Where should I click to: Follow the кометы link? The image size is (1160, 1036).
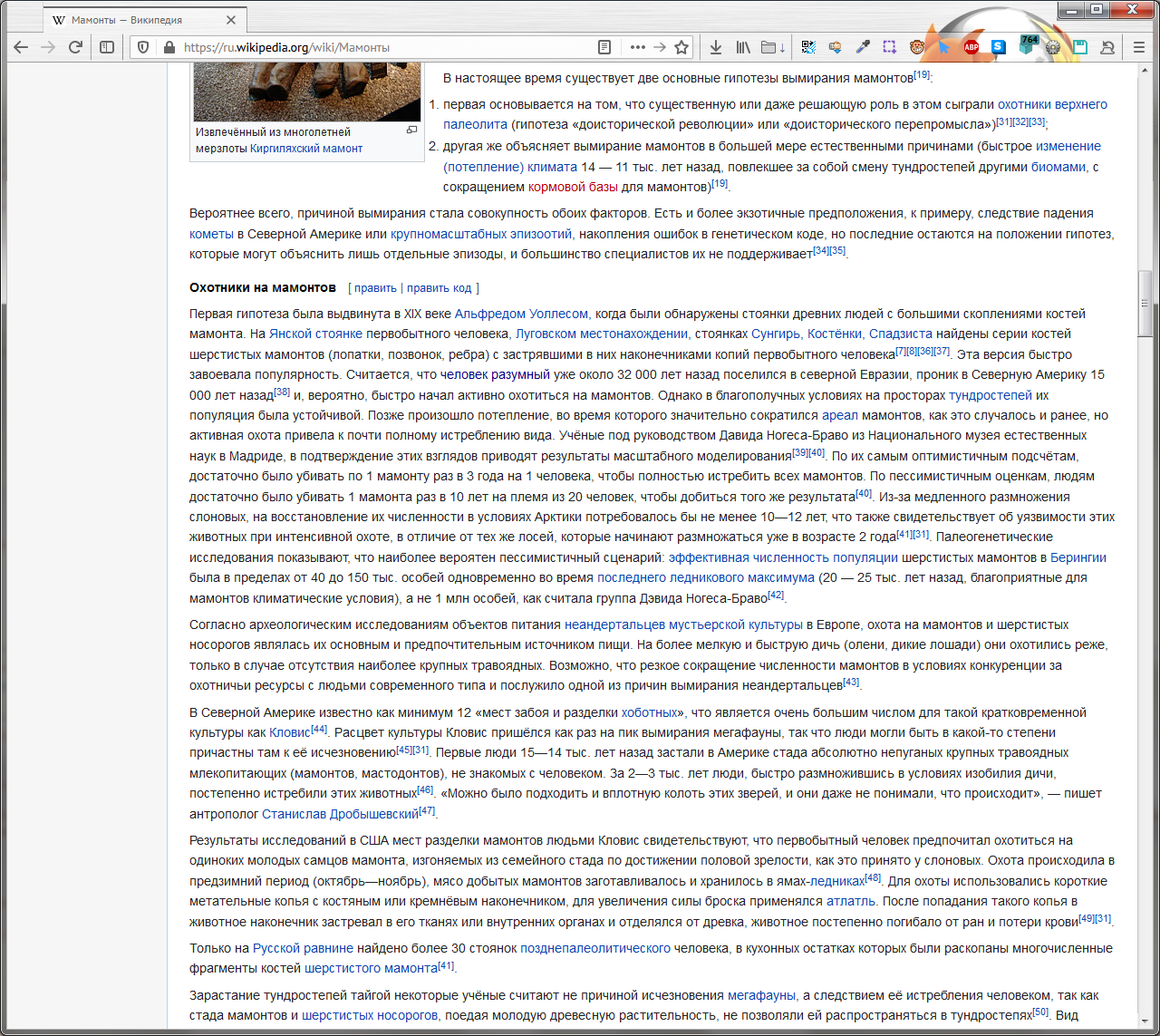[x=211, y=234]
